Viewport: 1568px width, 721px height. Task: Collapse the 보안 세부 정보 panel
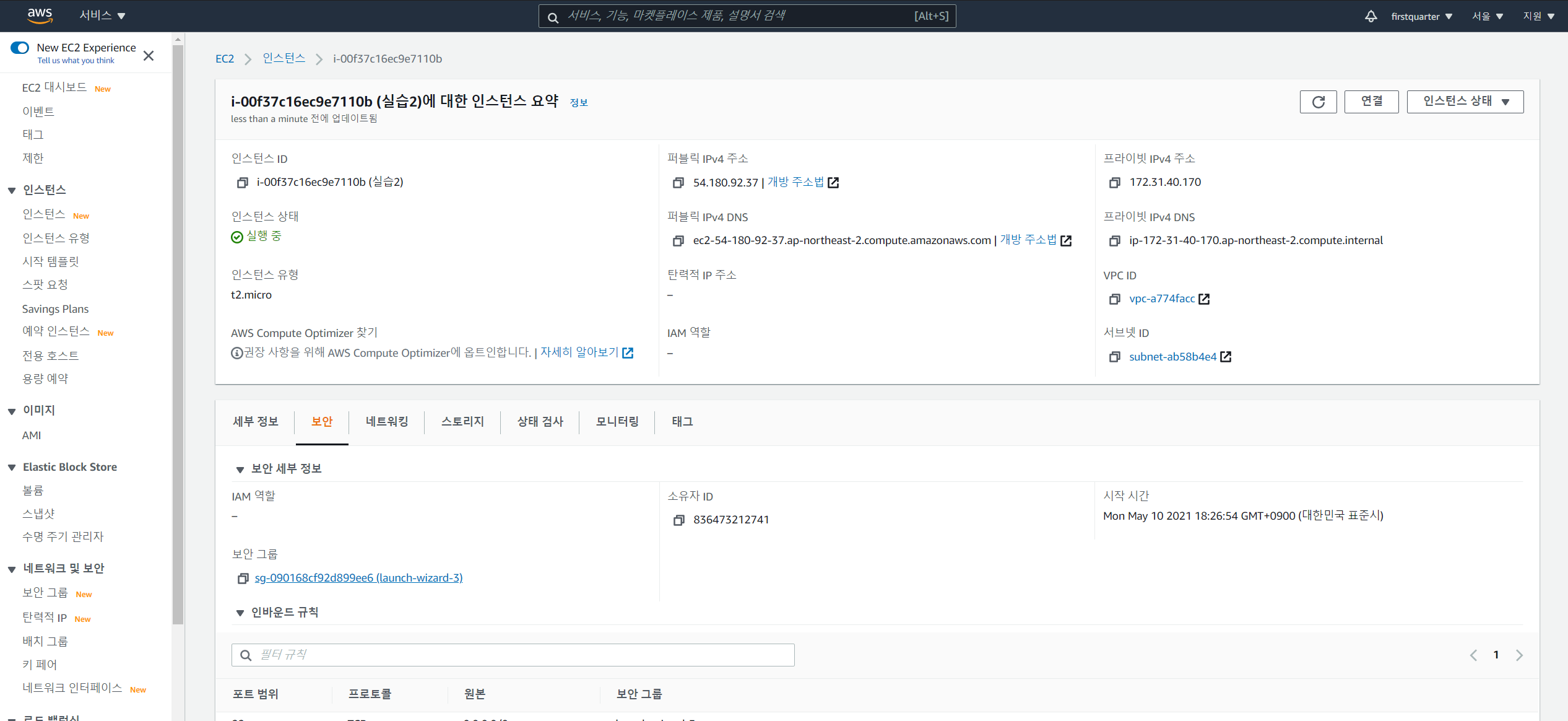tap(240, 470)
